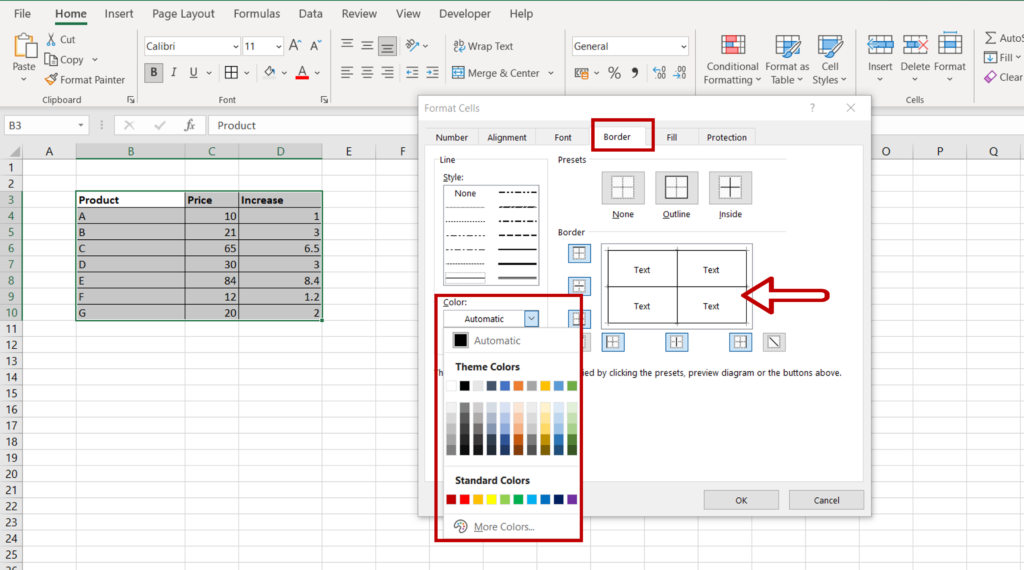Pick the orange theme color swatch
Image resolution: width=1024 pixels, height=570 pixels.
pyautogui.click(x=518, y=386)
